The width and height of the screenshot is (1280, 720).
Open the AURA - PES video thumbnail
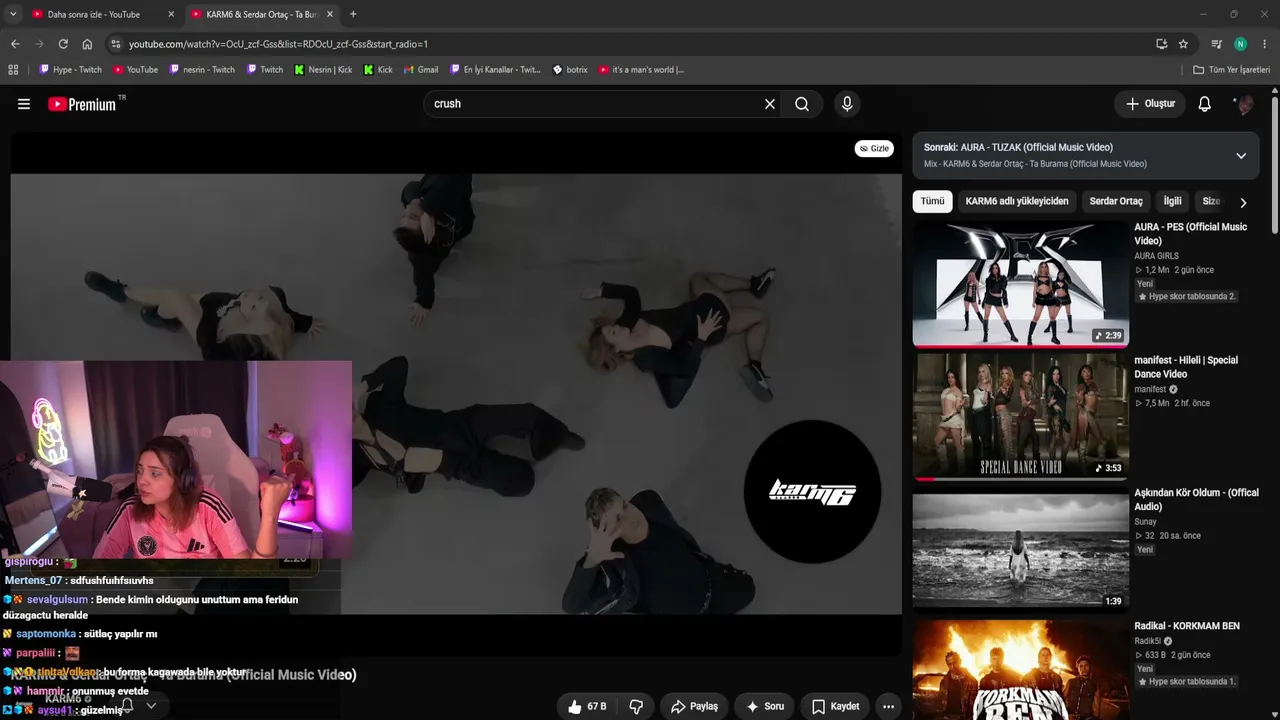[x=1020, y=283]
